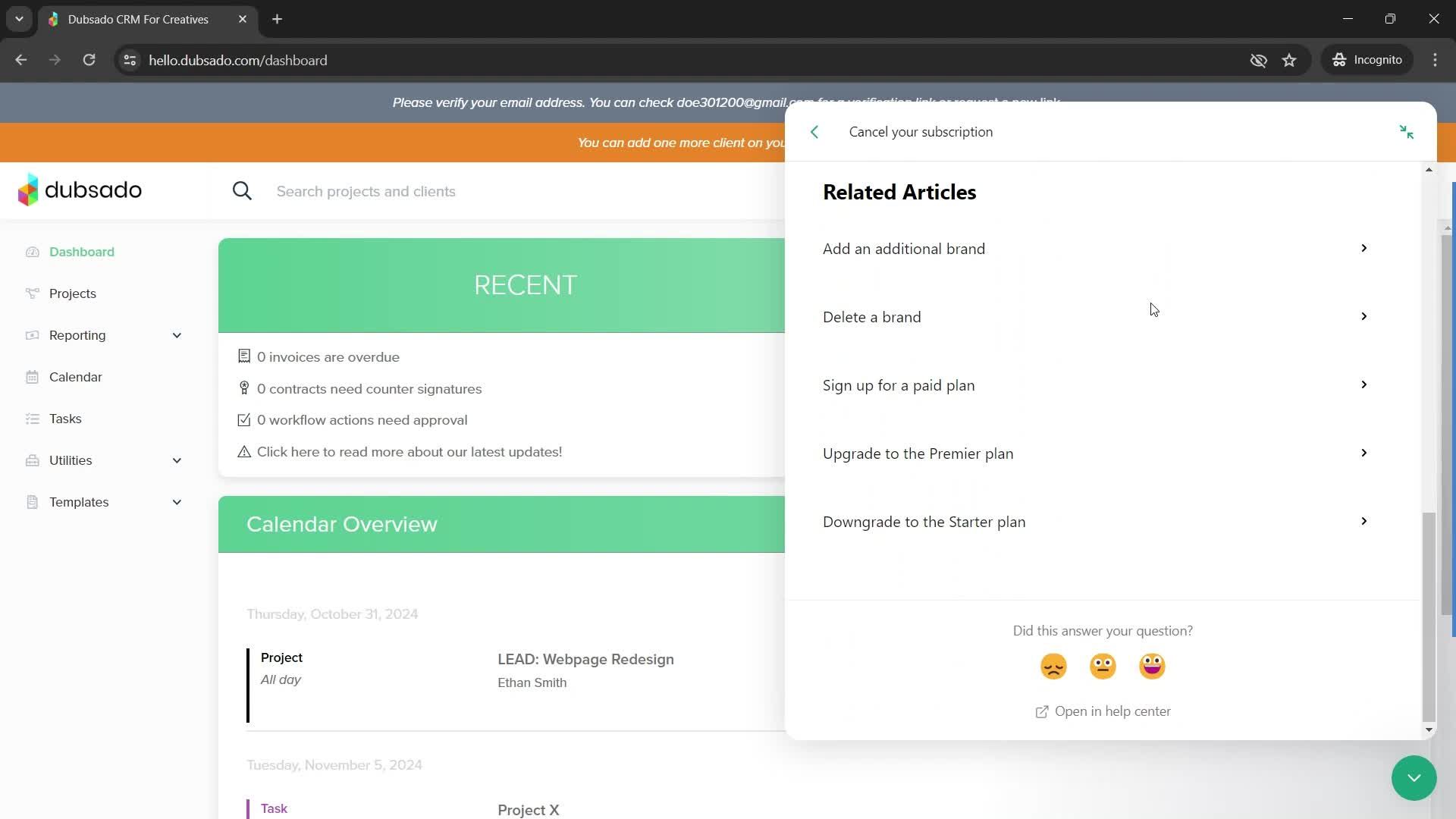Collapse the help panel with the shrink icon
Screen dimensions: 1456x819
tap(1407, 132)
